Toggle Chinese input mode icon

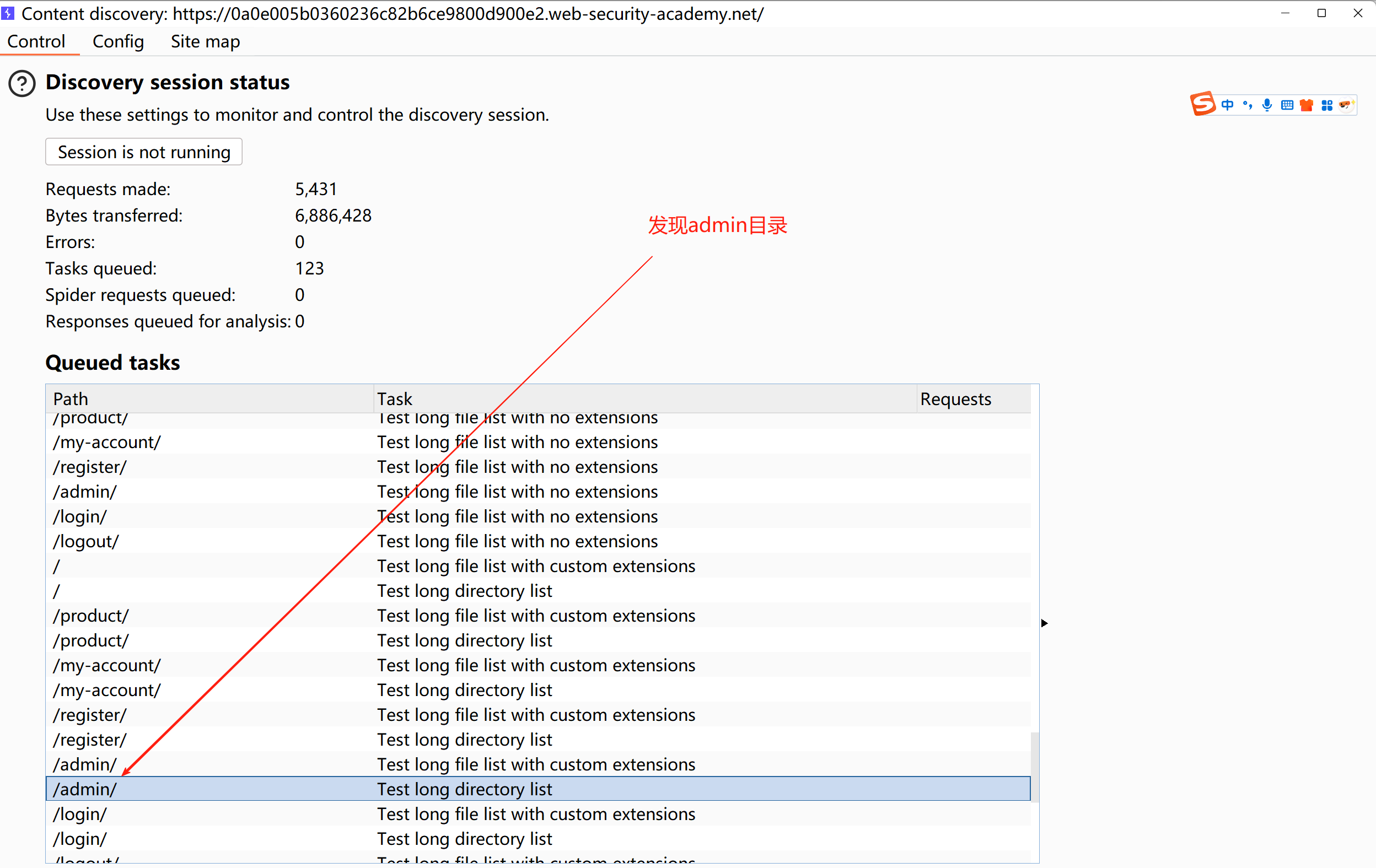(1227, 105)
